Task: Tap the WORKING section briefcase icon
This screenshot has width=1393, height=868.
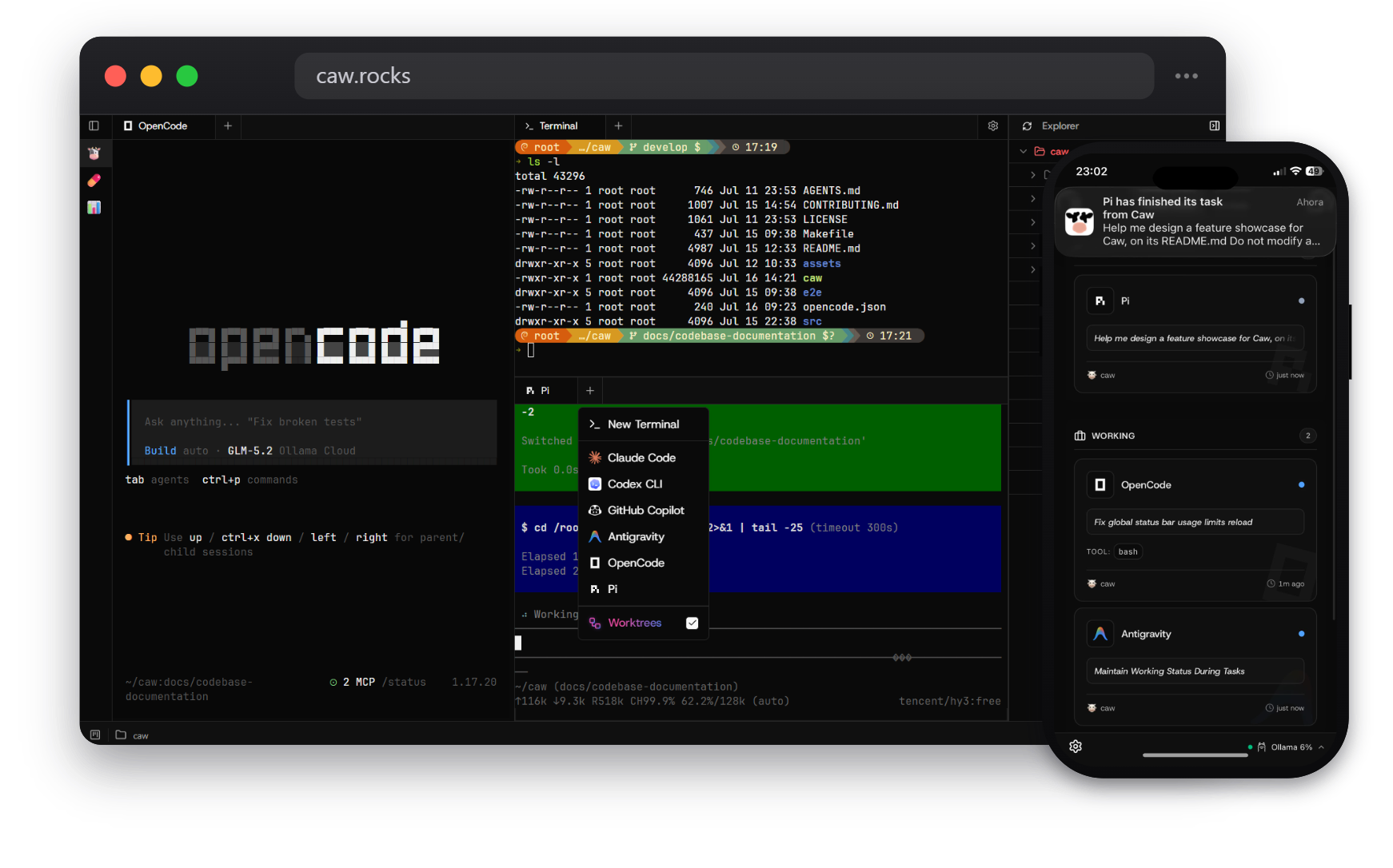Action: (1080, 436)
